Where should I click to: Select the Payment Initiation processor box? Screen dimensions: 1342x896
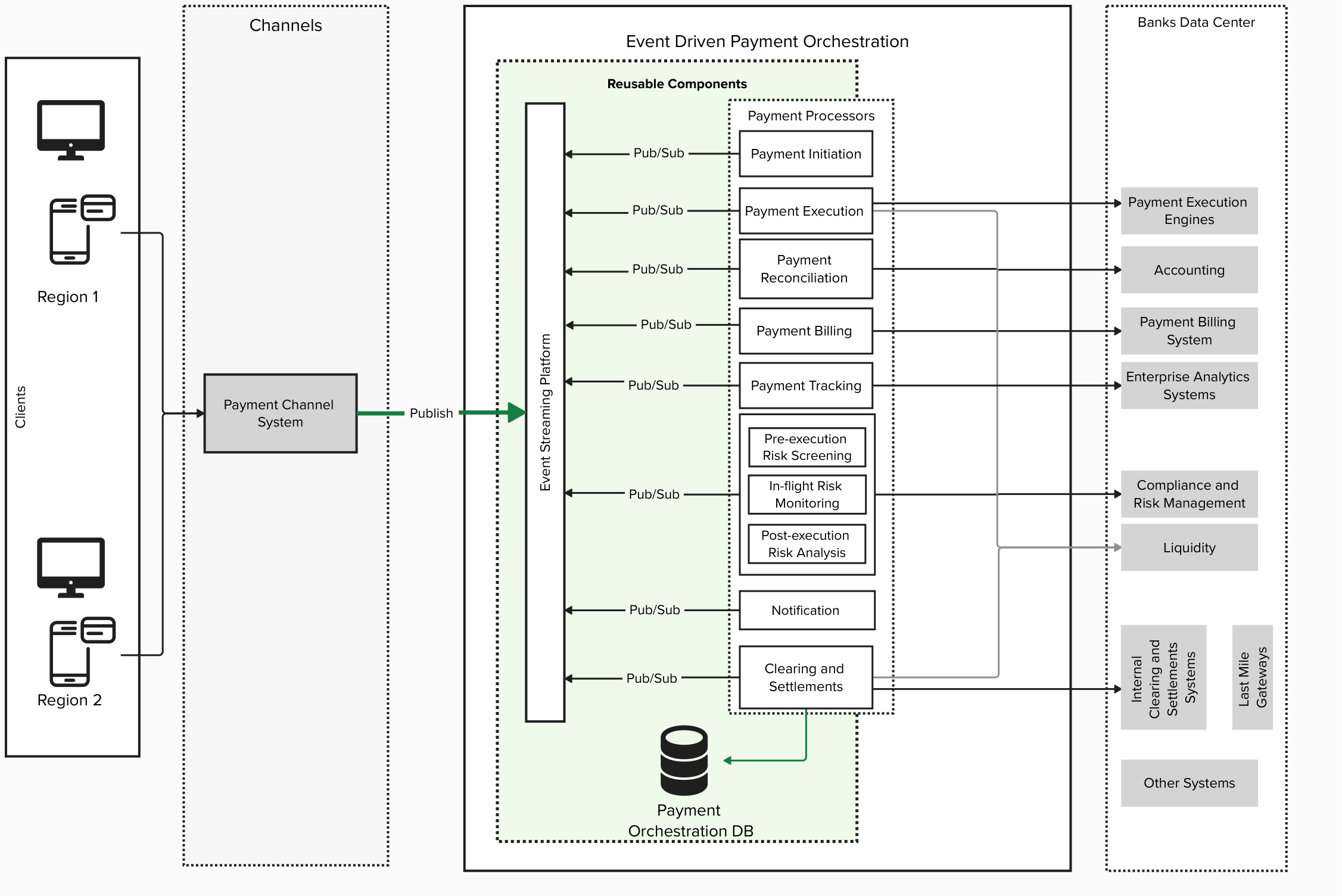pos(805,154)
